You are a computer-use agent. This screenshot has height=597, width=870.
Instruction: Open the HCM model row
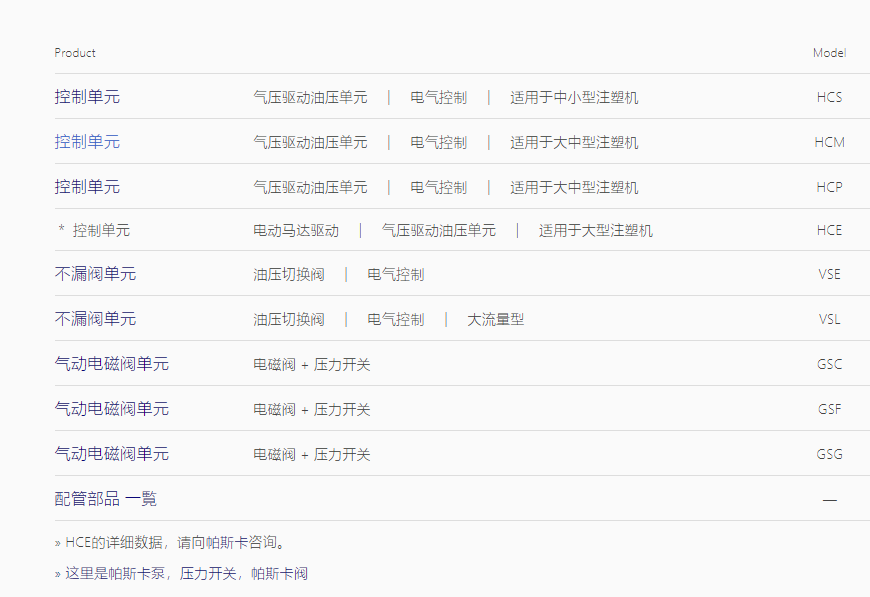point(829,142)
